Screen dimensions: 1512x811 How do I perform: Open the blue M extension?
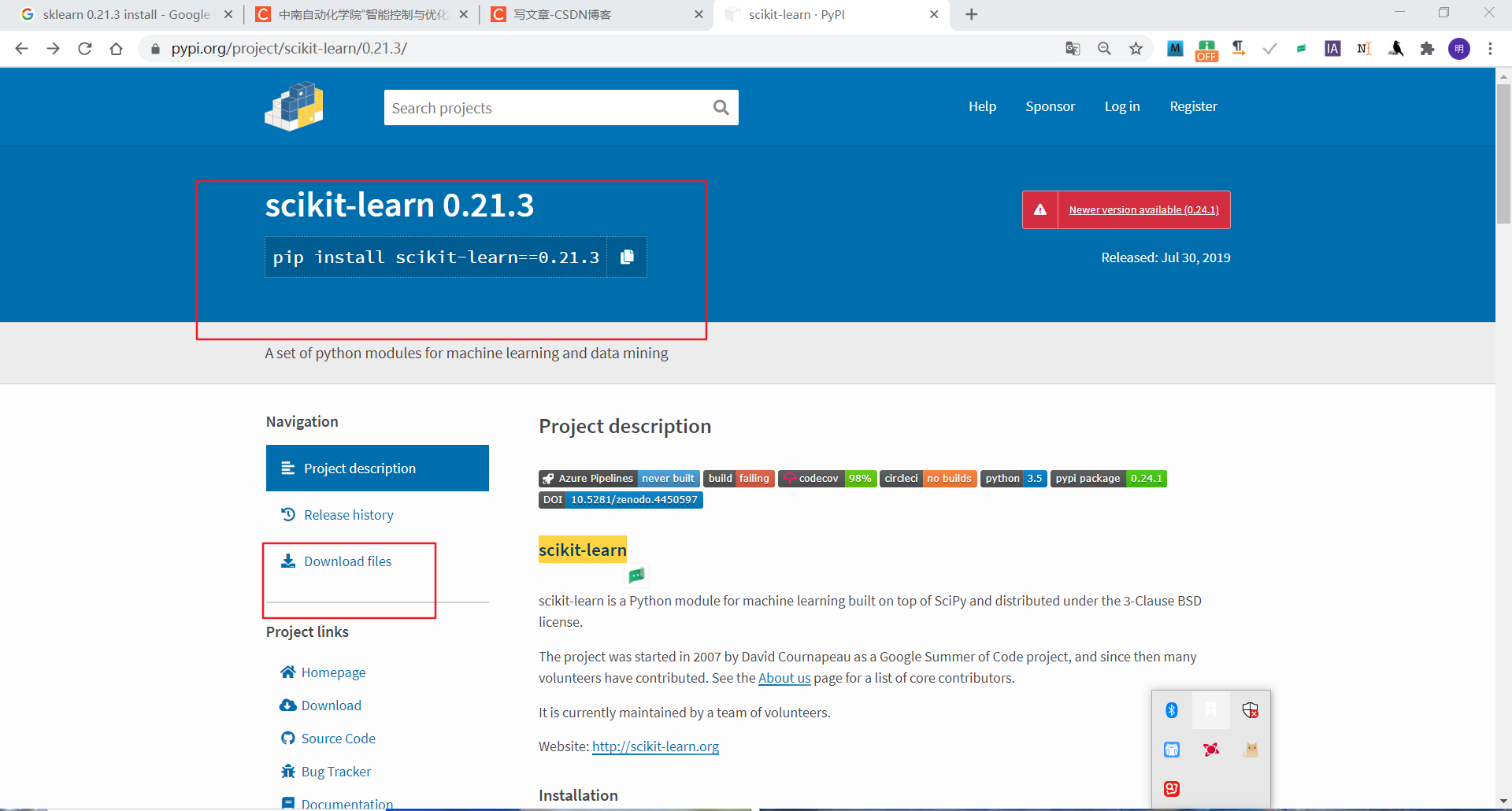click(1175, 49)
